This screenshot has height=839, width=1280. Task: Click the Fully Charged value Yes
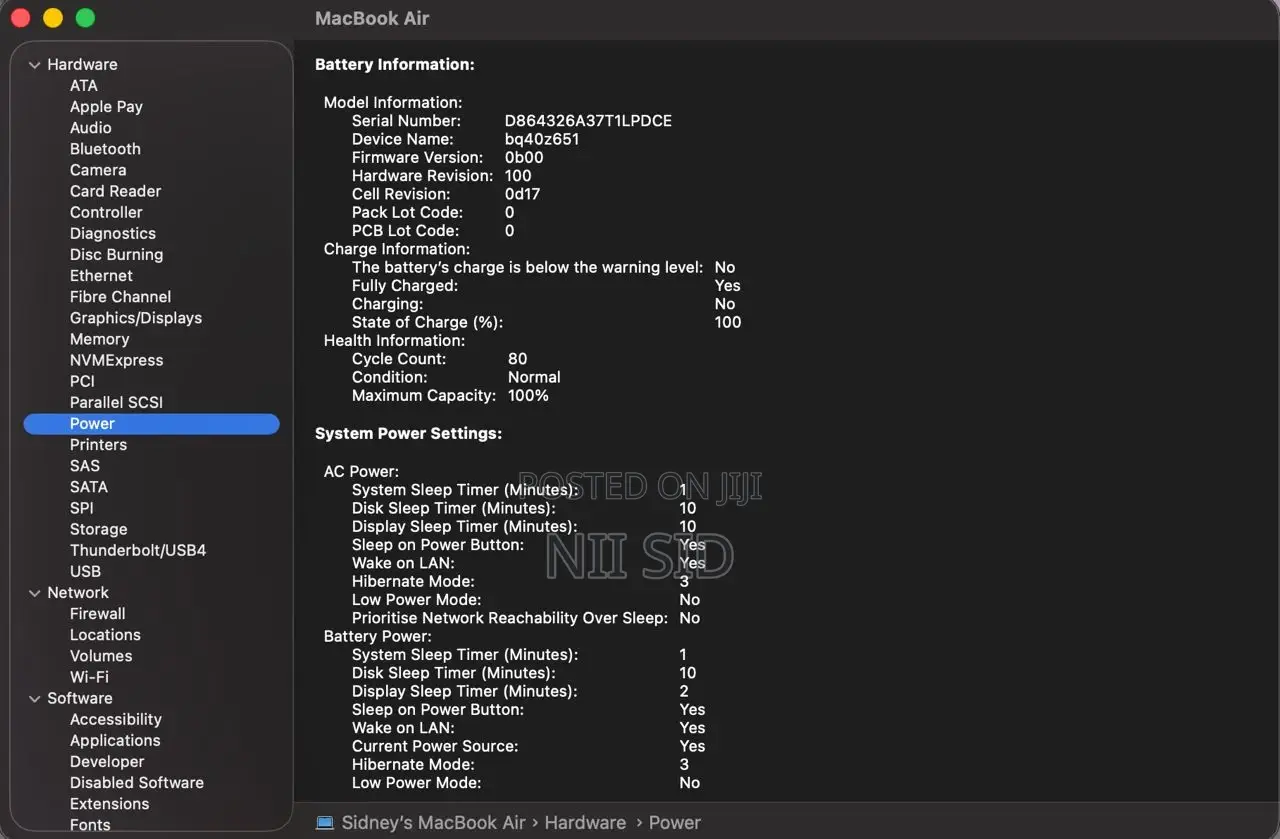(728, 286)
